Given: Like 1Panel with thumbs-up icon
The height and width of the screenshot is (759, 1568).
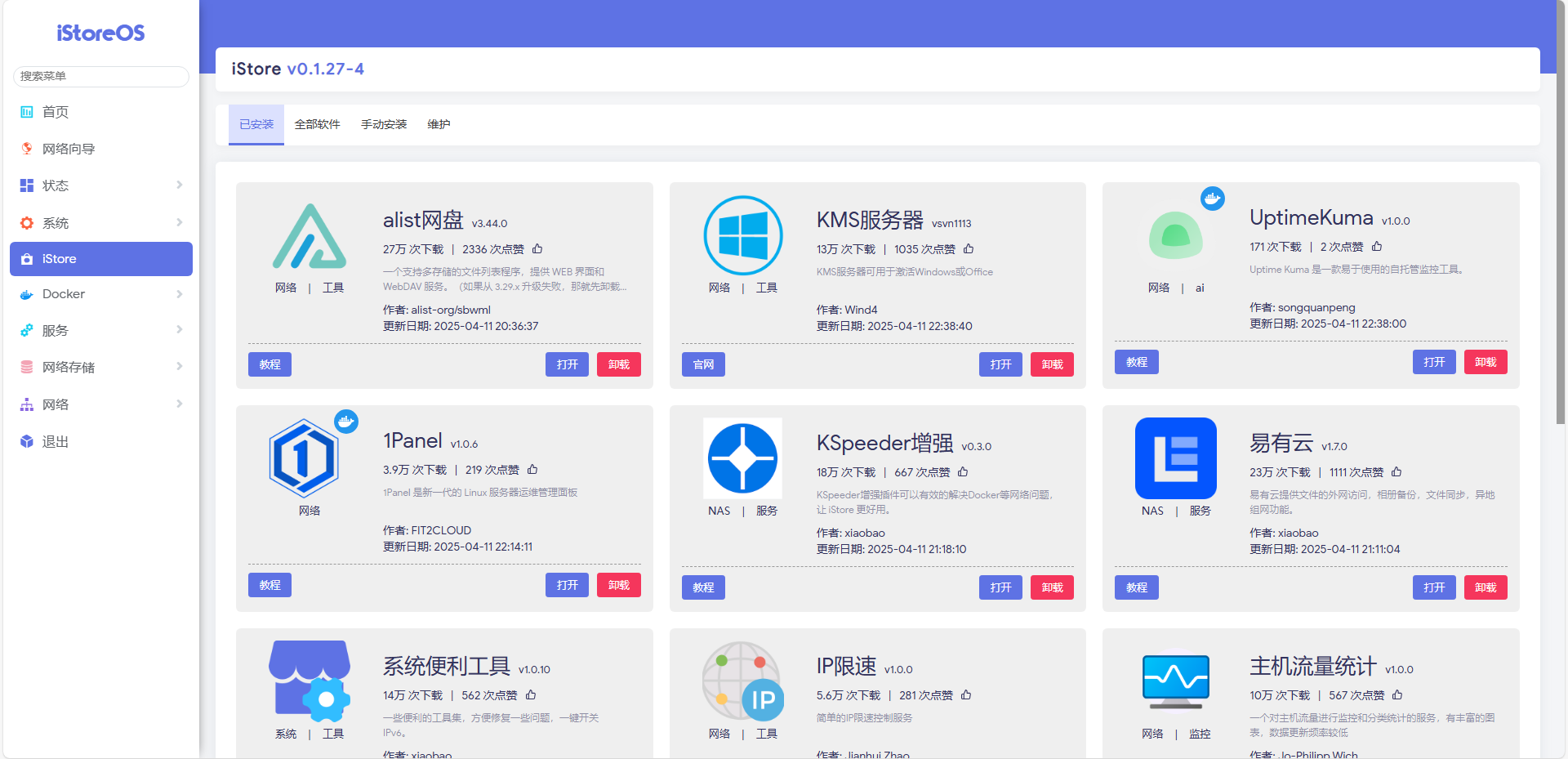Looking at the screenshot, I should point(532,470).
